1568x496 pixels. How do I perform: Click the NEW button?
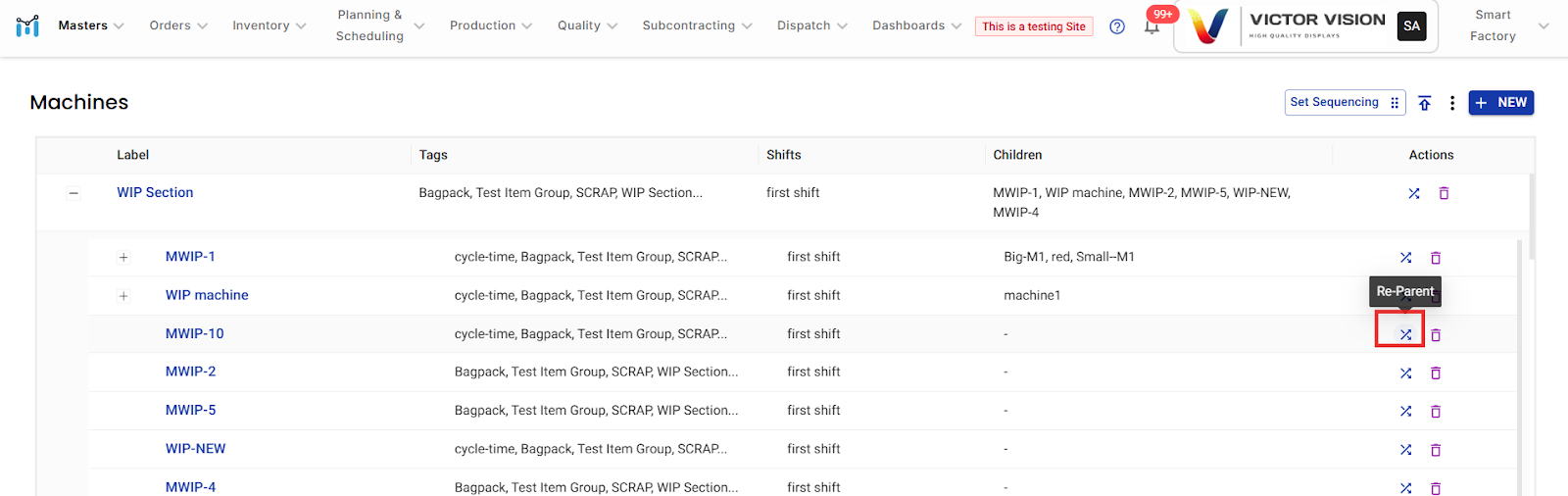pyautogui.click(x=1500, y=103)
